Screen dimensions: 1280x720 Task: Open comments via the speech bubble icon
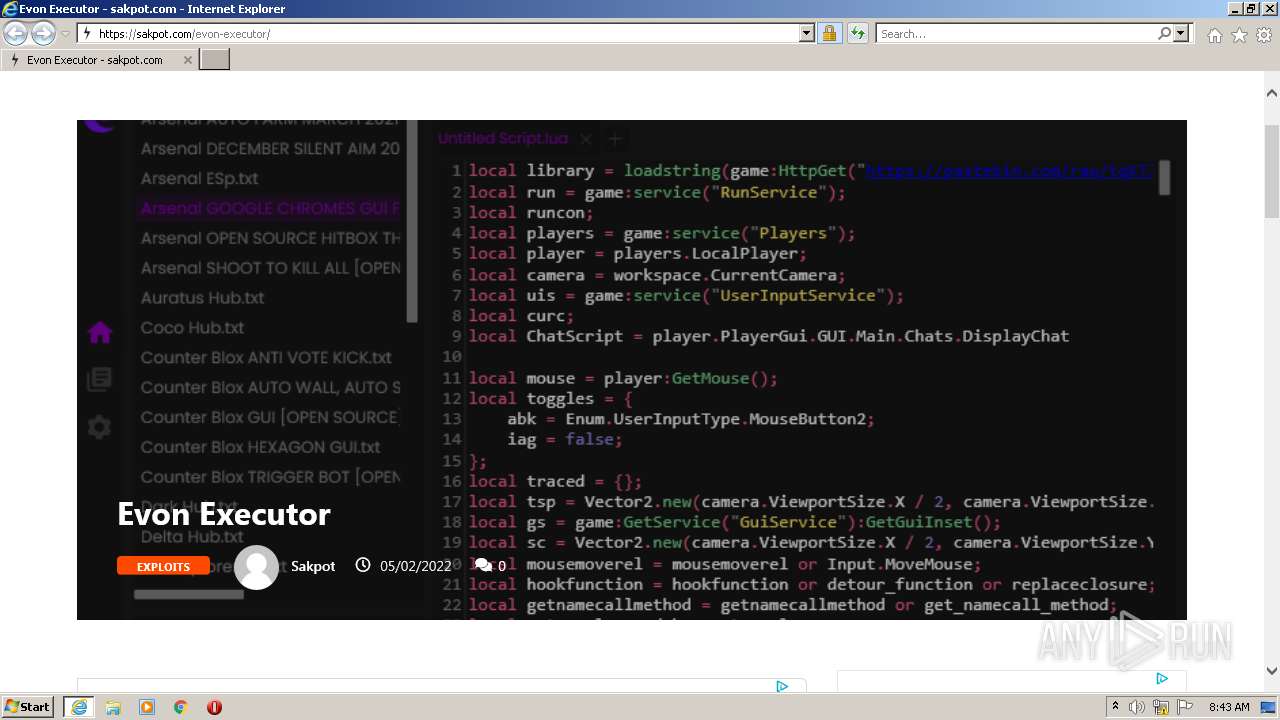[x=483, y=565]
